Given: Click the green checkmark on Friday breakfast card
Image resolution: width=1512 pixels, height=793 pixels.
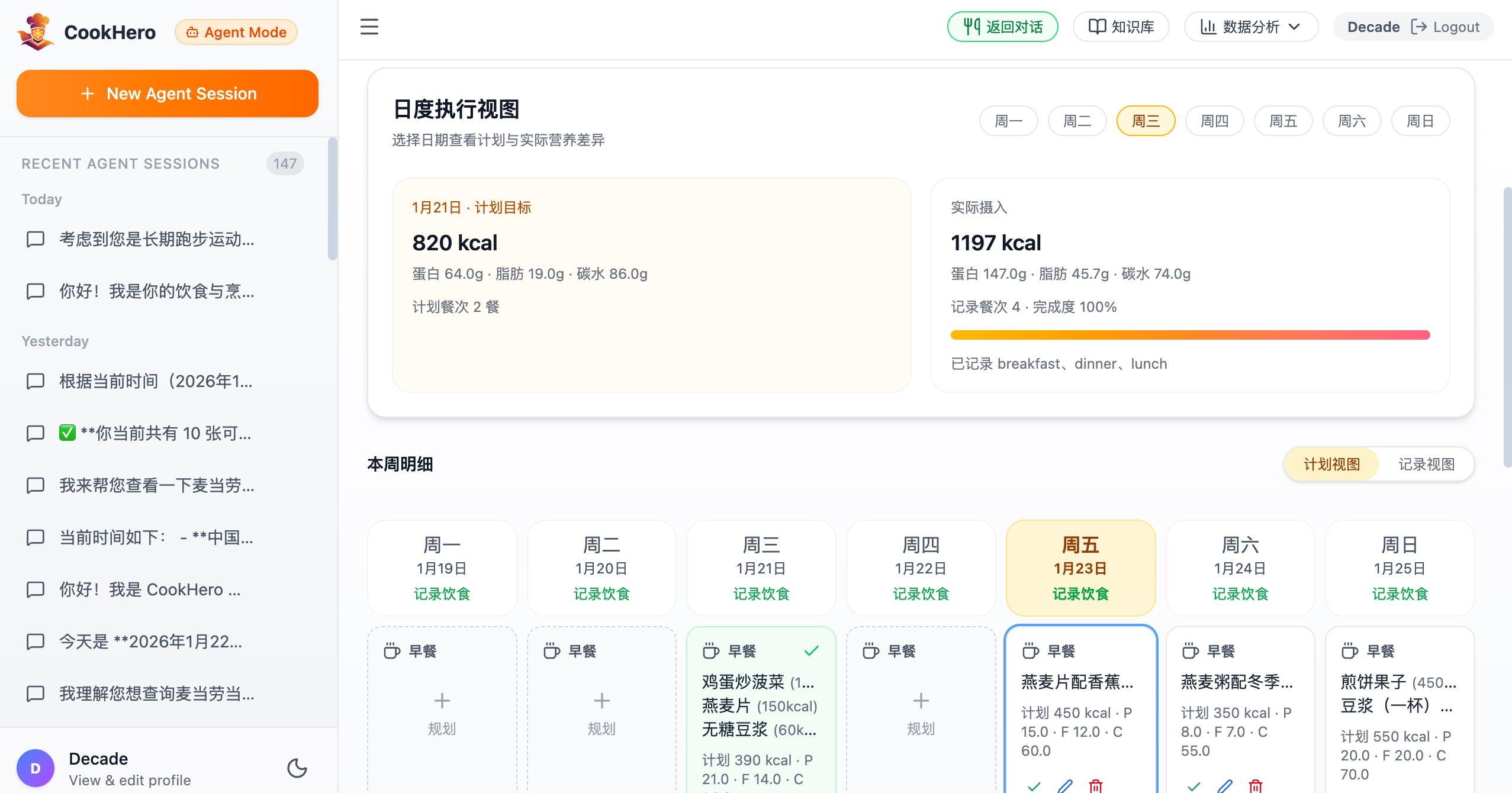Looking at the screenshot, I should [x=1034, y=786].
